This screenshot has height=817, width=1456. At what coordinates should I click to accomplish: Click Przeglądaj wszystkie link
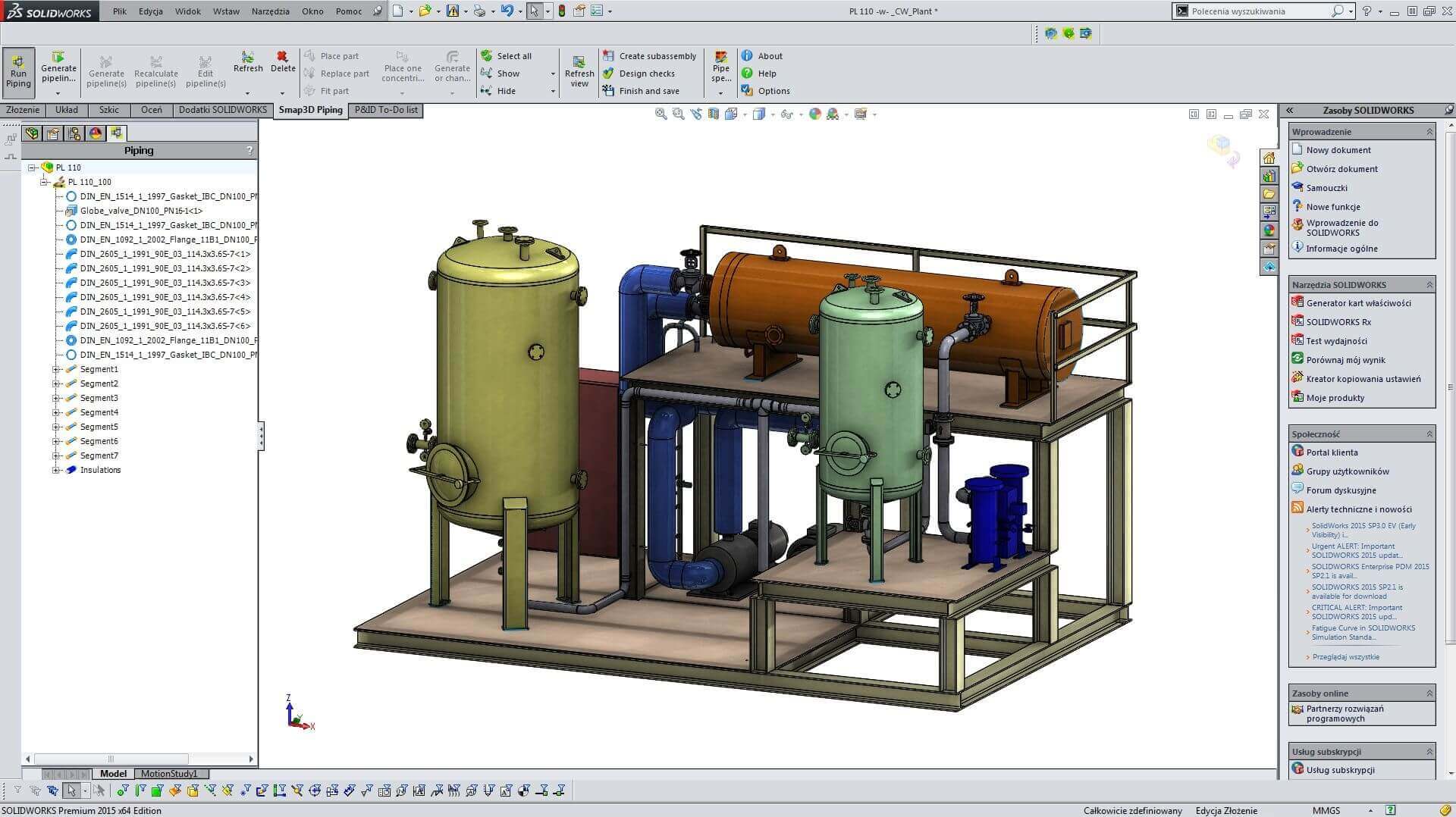1345,657
